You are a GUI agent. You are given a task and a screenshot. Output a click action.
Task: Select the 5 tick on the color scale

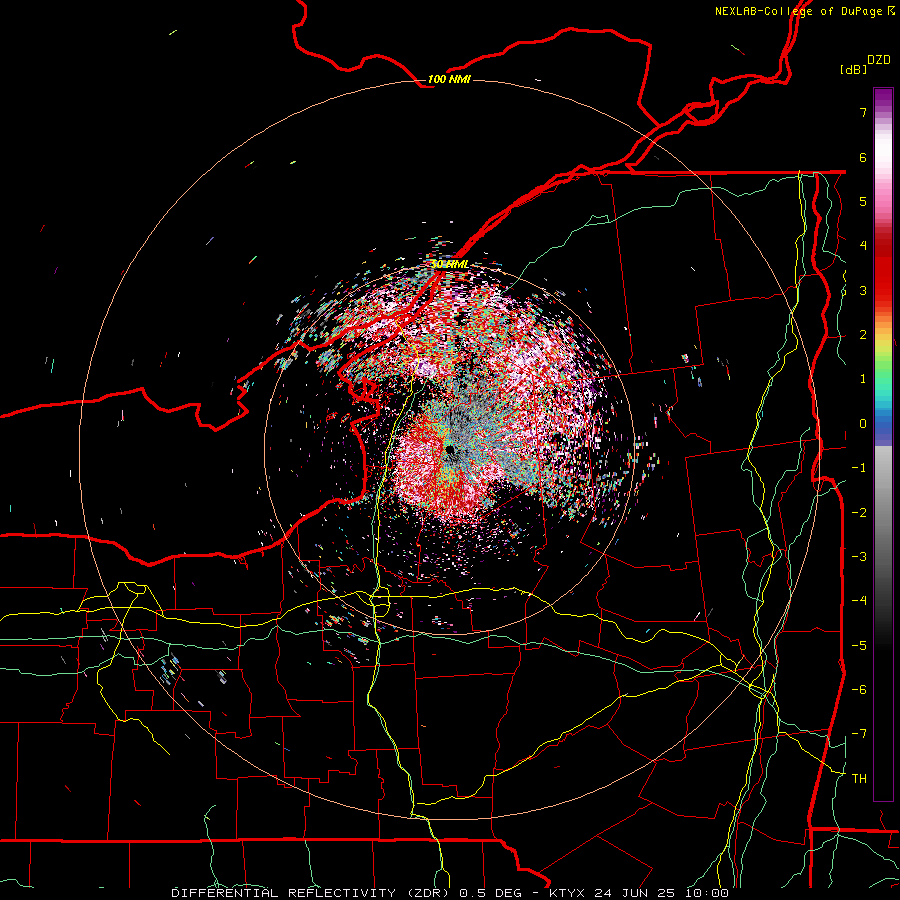pos(863,201)
